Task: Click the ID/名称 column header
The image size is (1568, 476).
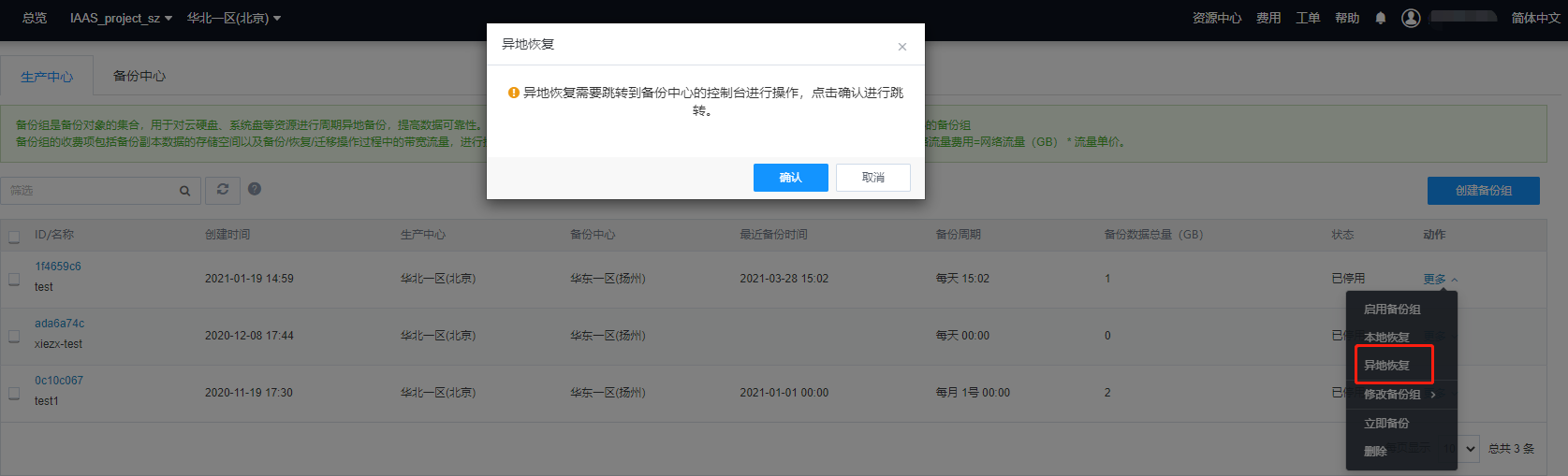Action: click(x=54, y=235)
